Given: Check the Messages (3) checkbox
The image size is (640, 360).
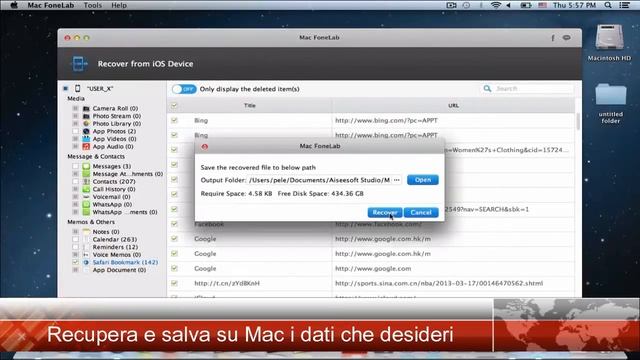Looking at the screenshot, I should pyautogui.click(x=76, y=166).
